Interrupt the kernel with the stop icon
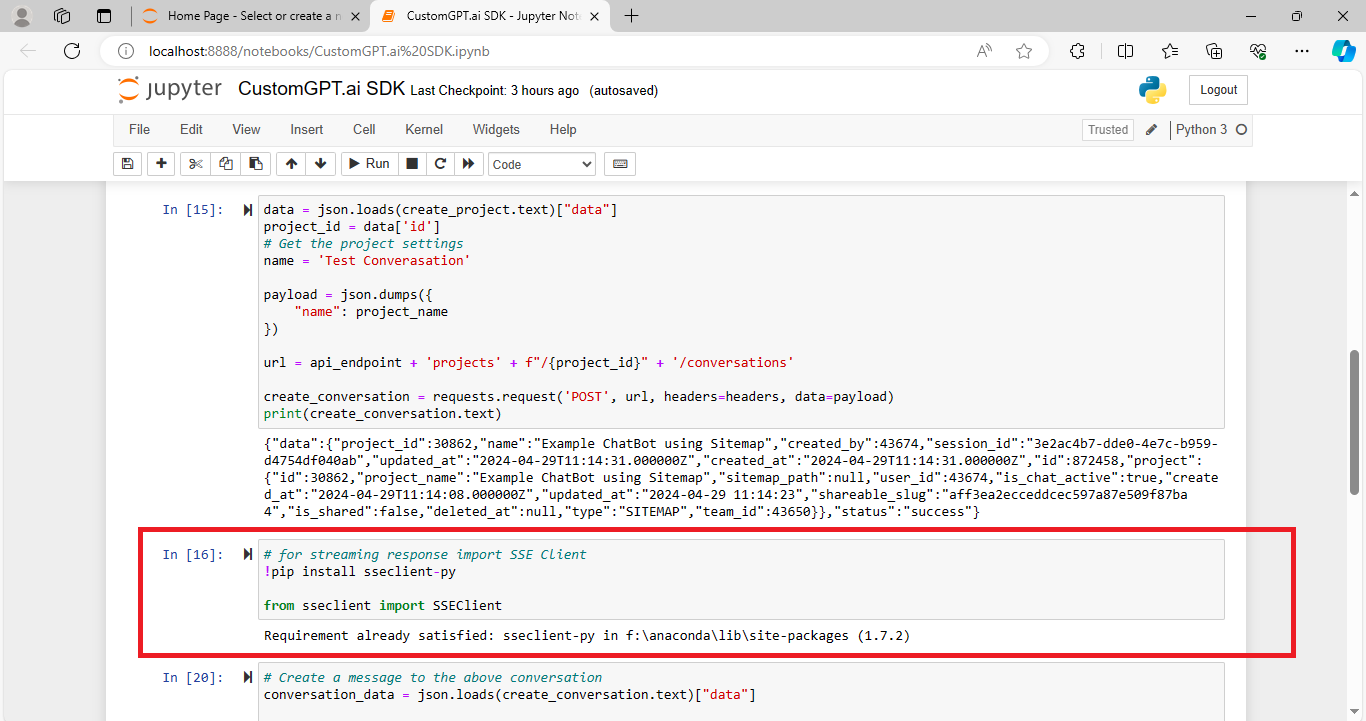Viewport: 1366px width, 721px height. [412, 163]
